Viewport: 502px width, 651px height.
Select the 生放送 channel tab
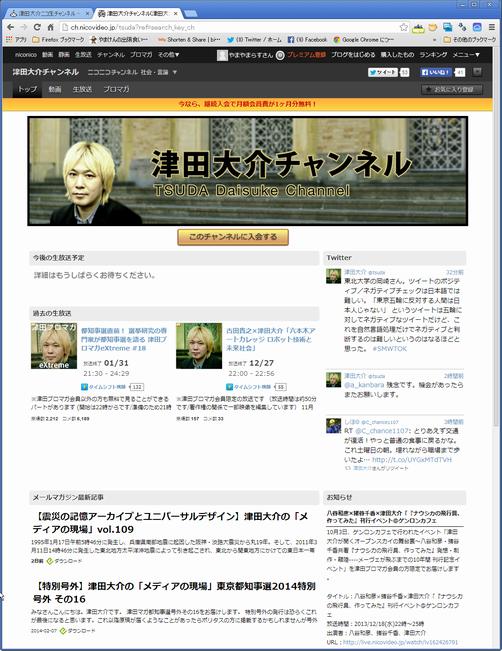click(82, 89)
